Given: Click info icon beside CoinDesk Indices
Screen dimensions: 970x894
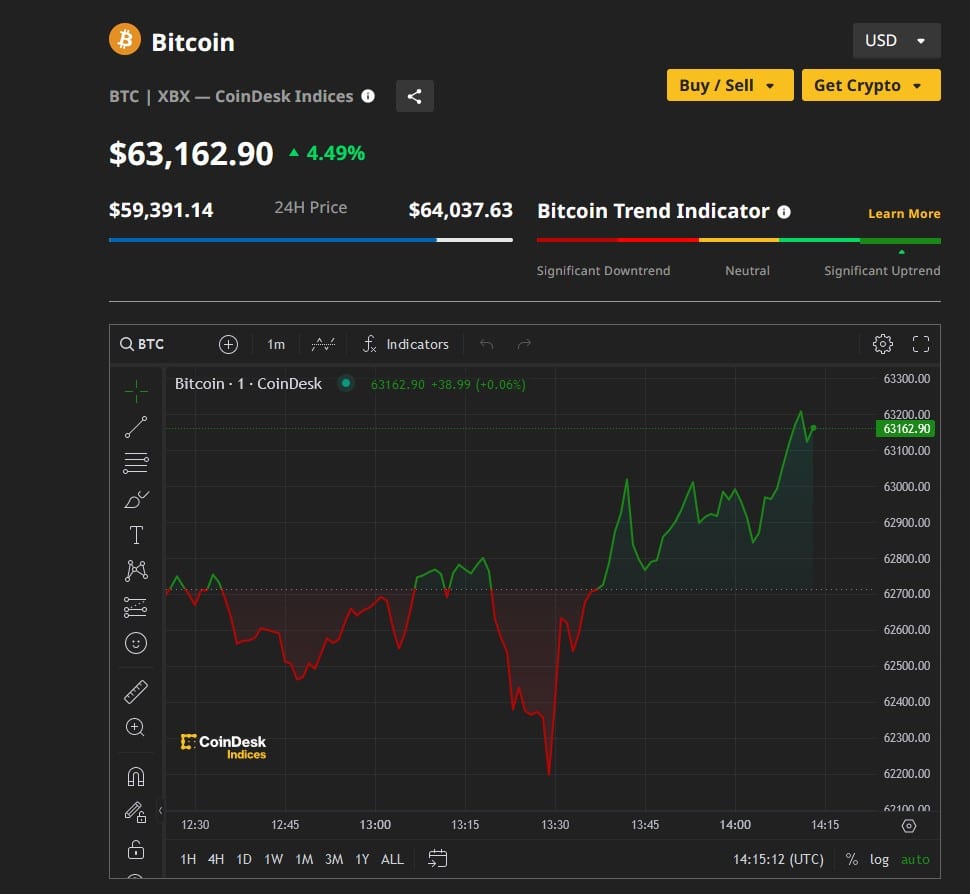Looking at the screenshot, I should coord(368,96).
